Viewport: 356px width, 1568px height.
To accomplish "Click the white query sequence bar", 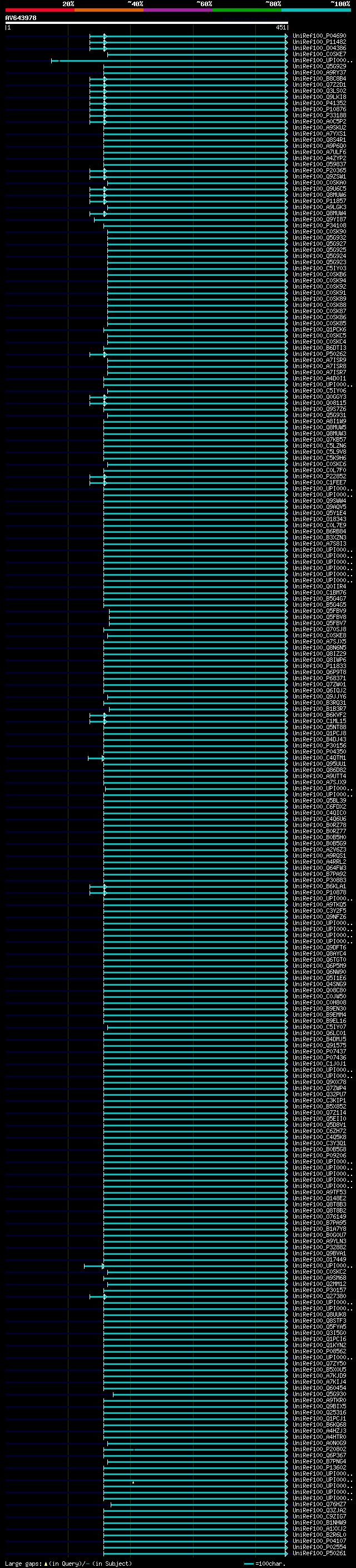I will pyautogui.click(x=147, y=22).
